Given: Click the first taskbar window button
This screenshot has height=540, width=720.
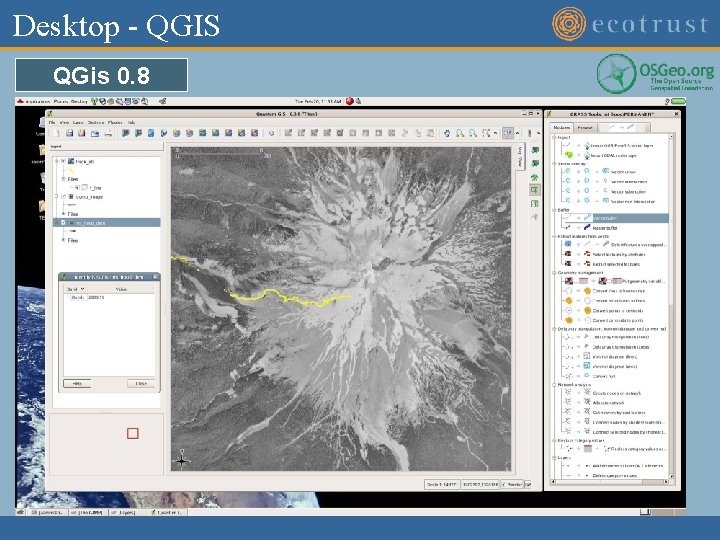Looking at the screenshot, I should point(48,512).
